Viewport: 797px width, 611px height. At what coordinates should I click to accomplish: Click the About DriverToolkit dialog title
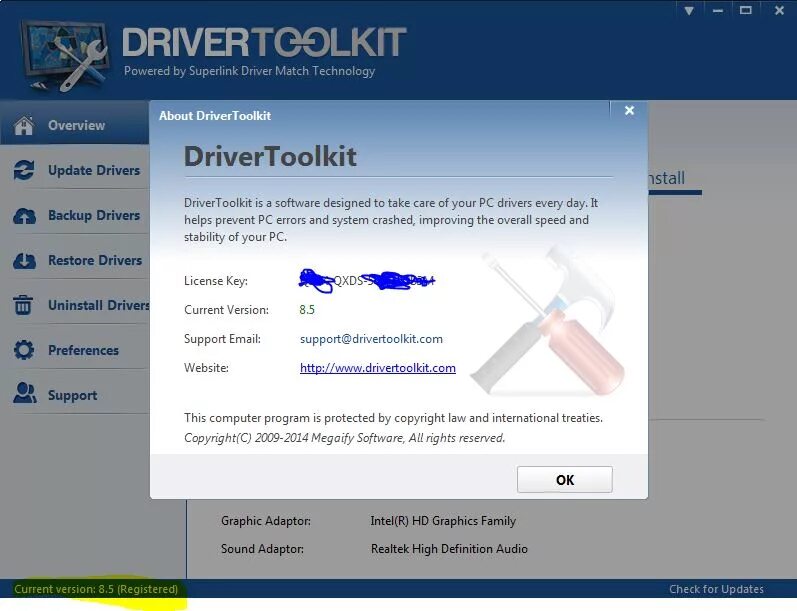pos(215,116)
